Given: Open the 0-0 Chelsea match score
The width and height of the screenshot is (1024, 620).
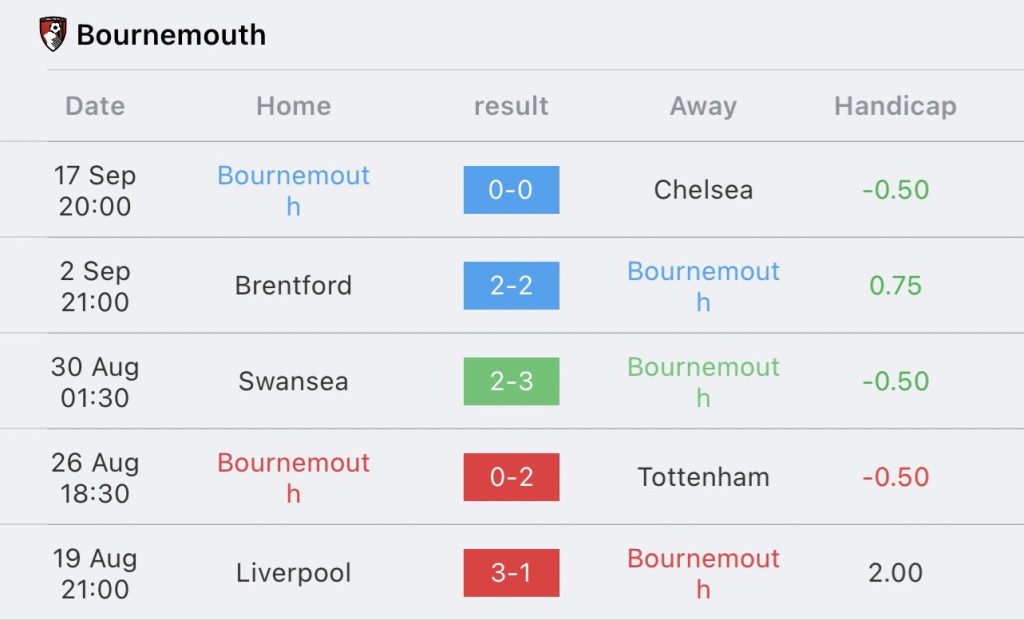Looking at the screenshot, I should [x=511, y=190].
